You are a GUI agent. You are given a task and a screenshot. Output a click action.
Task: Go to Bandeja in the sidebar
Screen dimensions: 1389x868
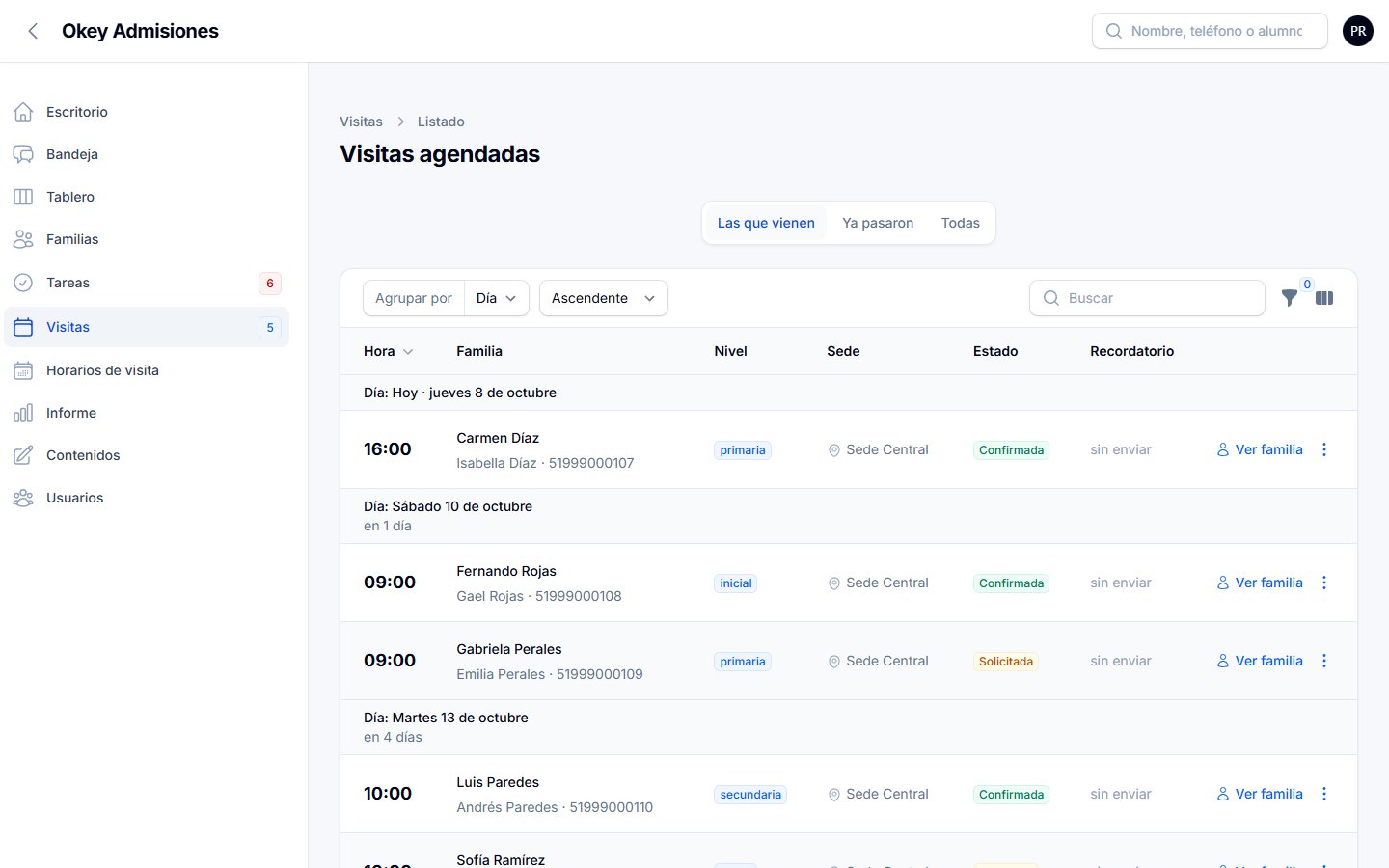pyautogui.click(x=147, y=154)
